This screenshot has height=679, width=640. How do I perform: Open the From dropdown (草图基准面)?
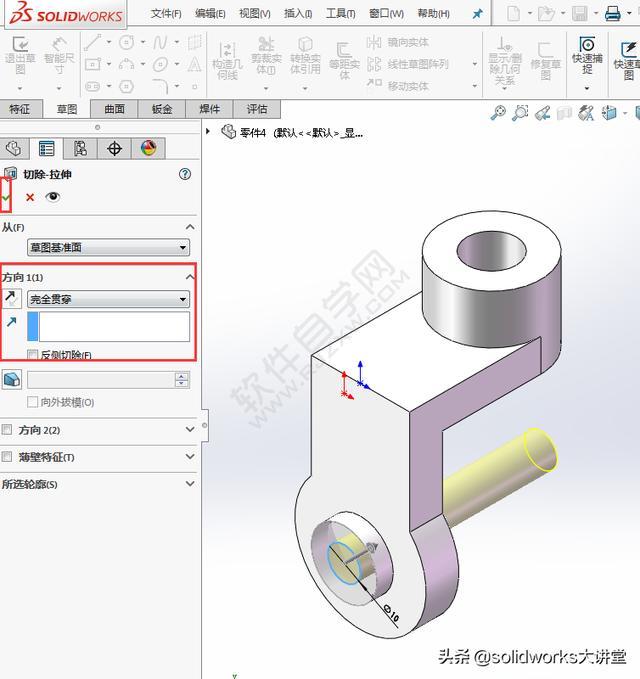(x=108, y=247)
